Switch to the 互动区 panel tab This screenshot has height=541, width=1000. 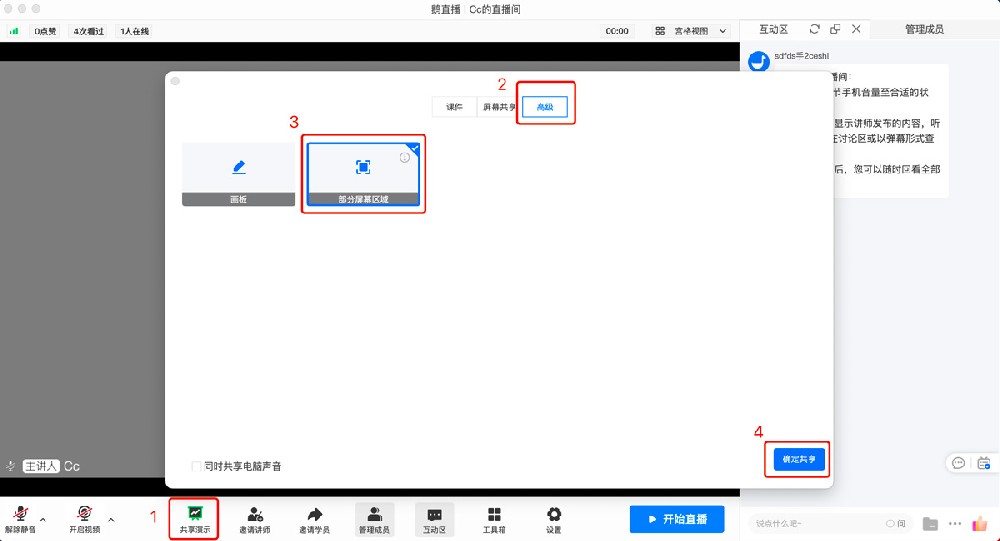coord(774,29)
